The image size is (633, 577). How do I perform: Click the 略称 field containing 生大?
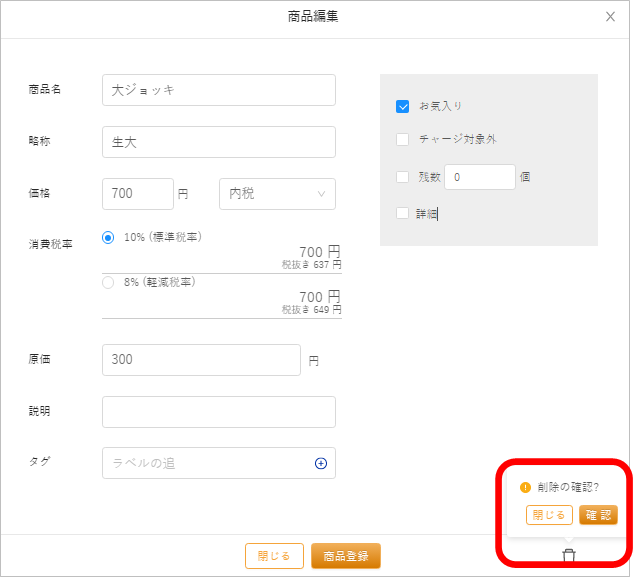[218, 142]
